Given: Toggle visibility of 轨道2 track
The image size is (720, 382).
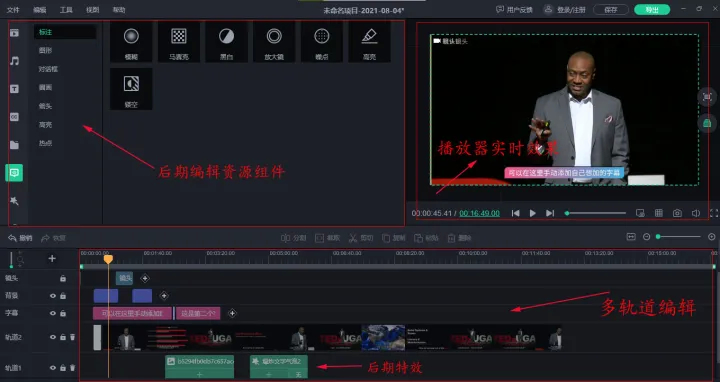Looking at the screenshot, I should [53, 337].
